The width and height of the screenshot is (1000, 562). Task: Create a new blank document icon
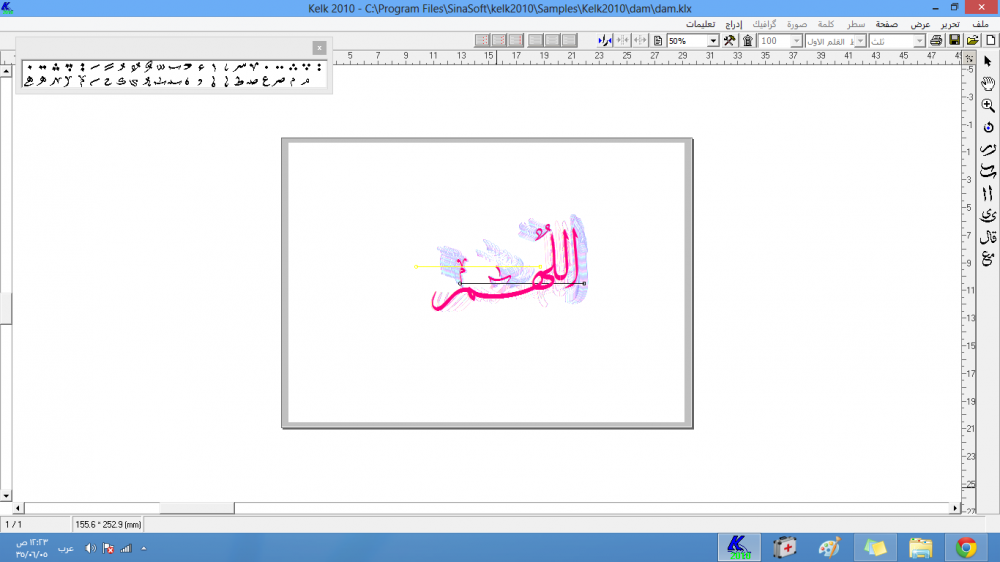coord(990,41)
